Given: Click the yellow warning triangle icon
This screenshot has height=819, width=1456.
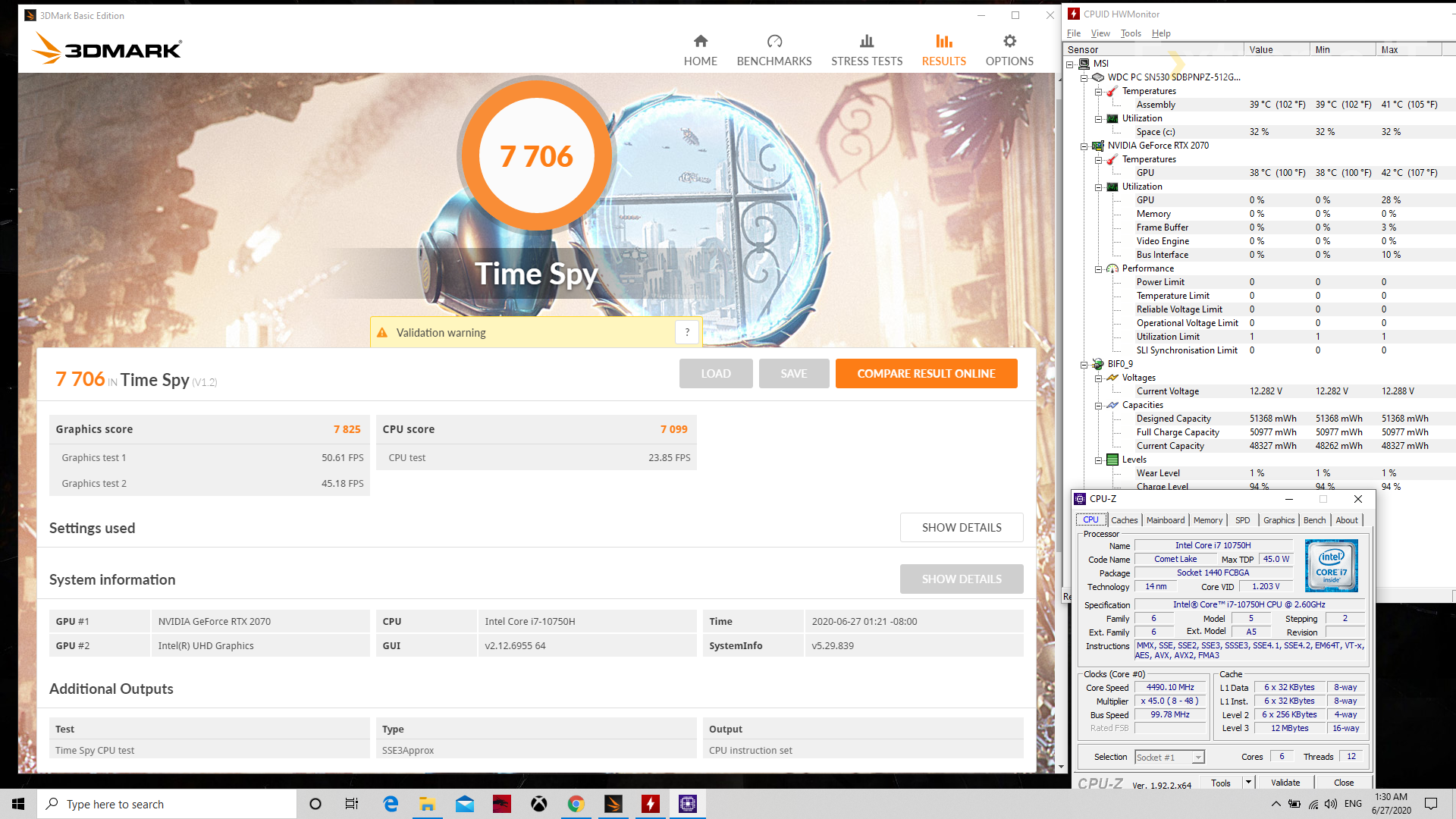Looking at the screenshot, I should tap(382, 333).
